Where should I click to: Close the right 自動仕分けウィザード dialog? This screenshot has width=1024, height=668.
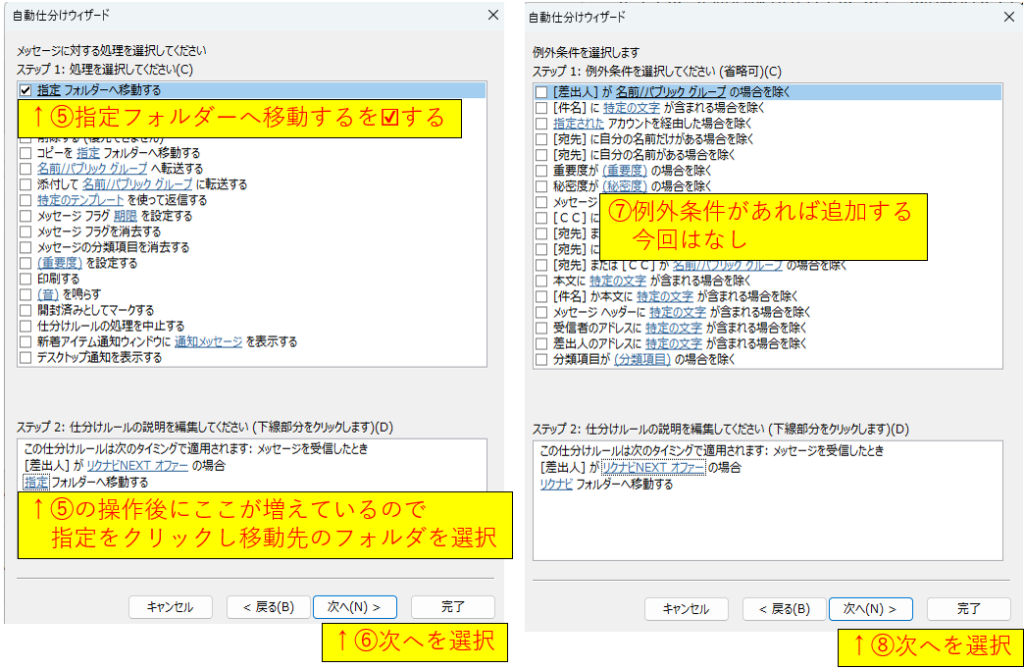[1008, 17]
